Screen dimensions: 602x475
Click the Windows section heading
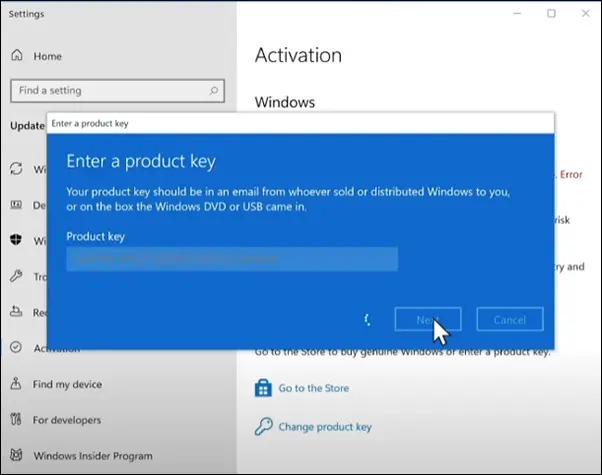tap(285, 102)
